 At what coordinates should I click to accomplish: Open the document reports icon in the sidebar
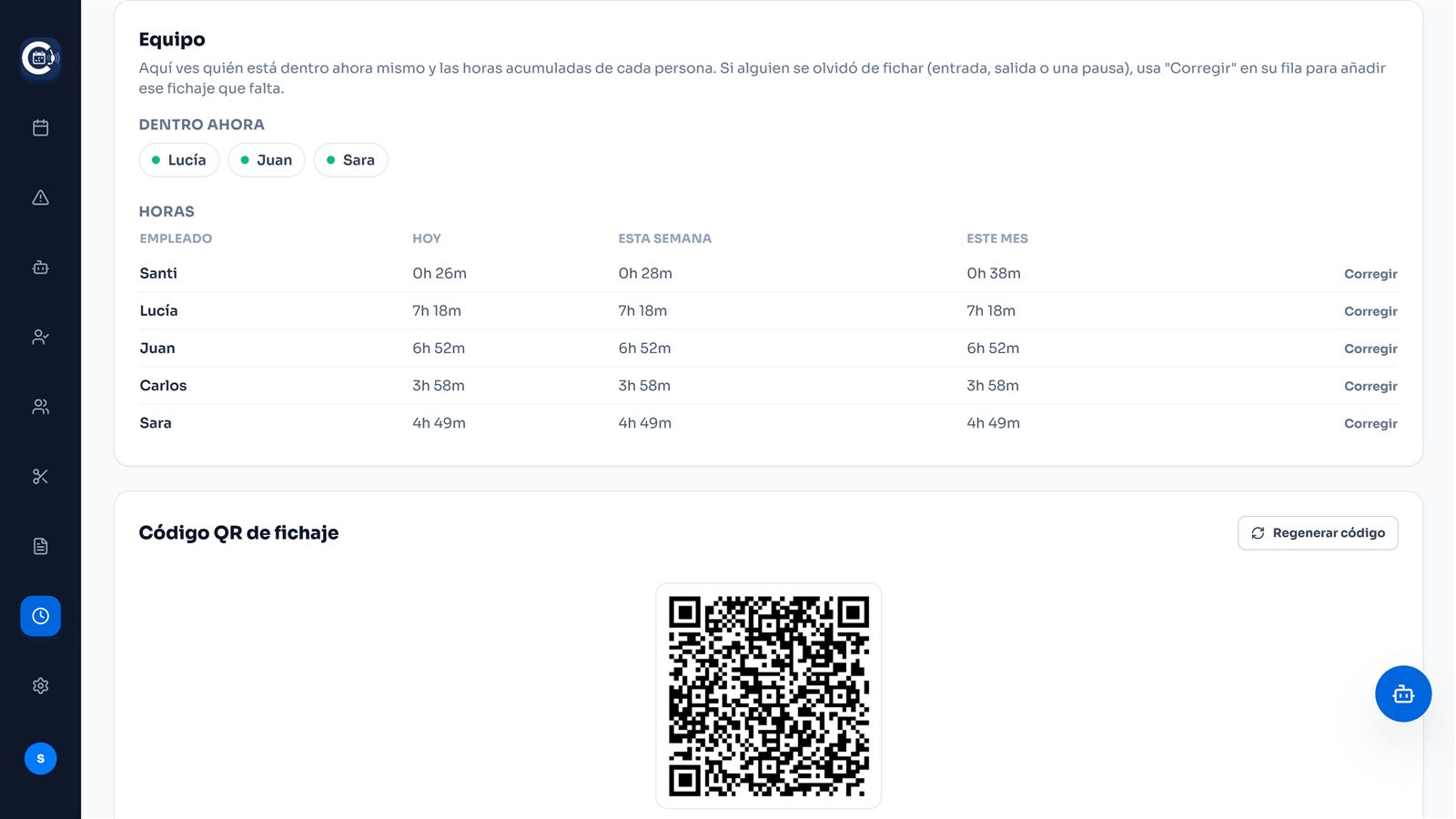(x=40, y=546)
